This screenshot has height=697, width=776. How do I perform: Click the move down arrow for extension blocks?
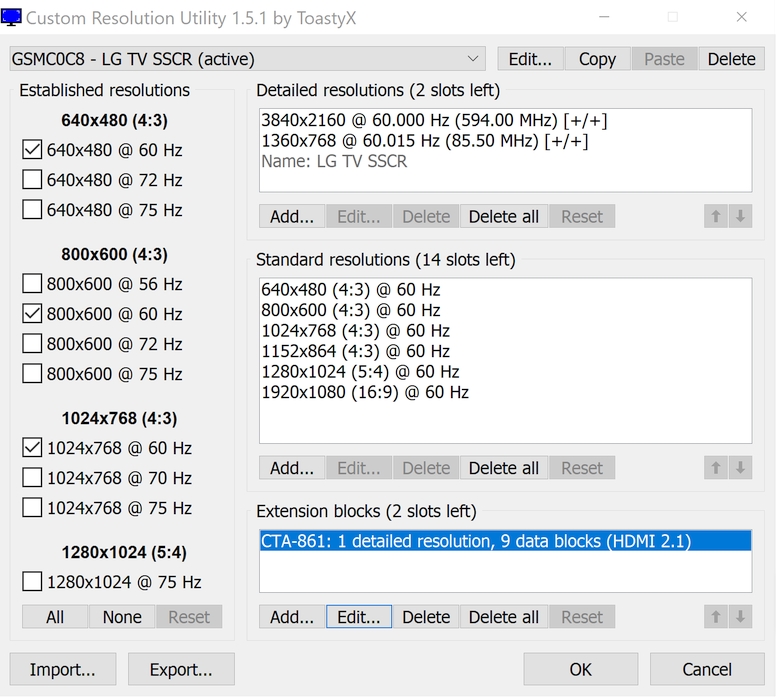click(x=740, y=617)
